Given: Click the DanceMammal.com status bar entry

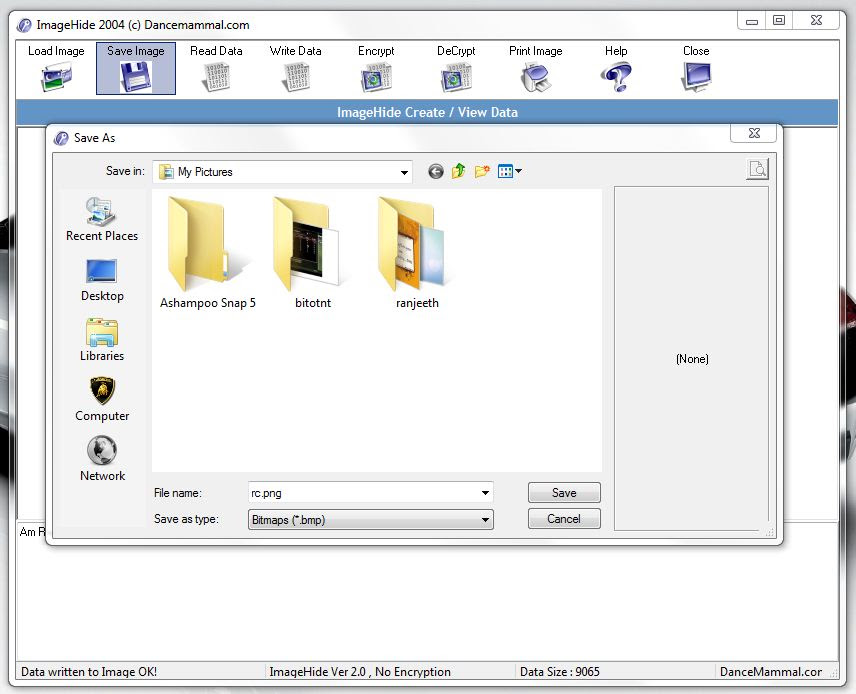Looking at the screenshot, I should [771, 672].
